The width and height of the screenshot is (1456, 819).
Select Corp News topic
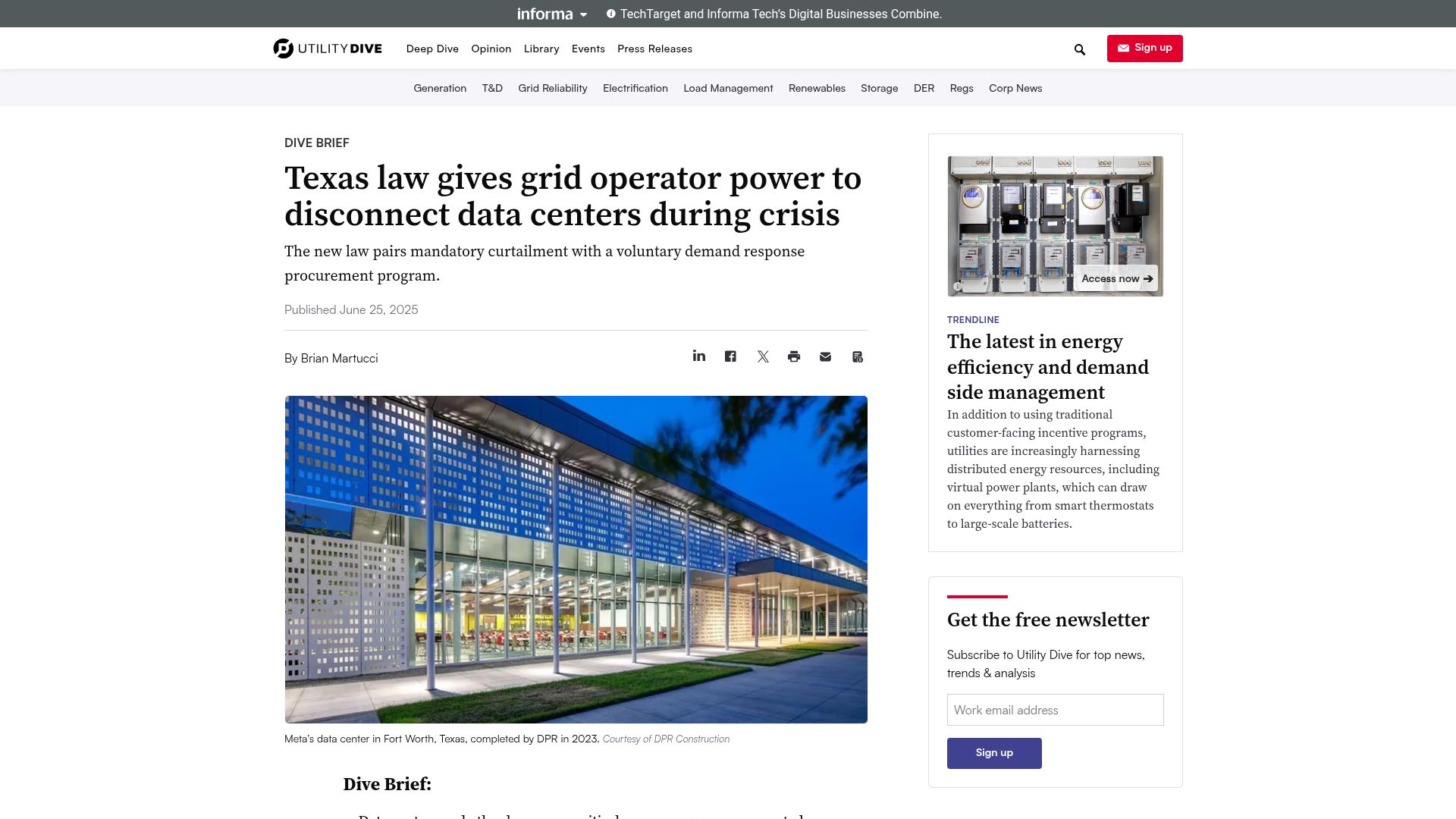1015,88
